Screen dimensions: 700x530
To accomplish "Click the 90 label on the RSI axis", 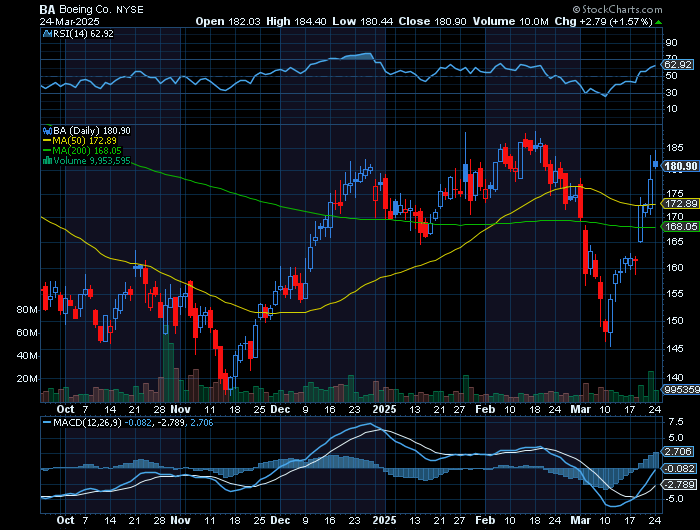I will (x=671, y=43).
